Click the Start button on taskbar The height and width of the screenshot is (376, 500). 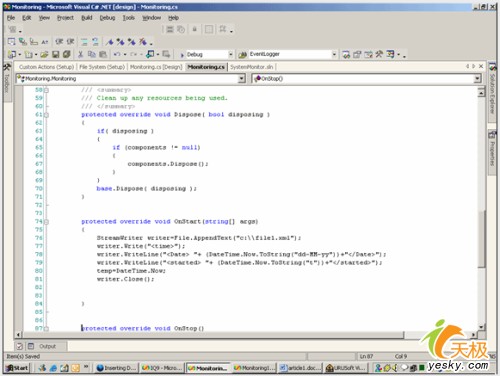[17, 368]
